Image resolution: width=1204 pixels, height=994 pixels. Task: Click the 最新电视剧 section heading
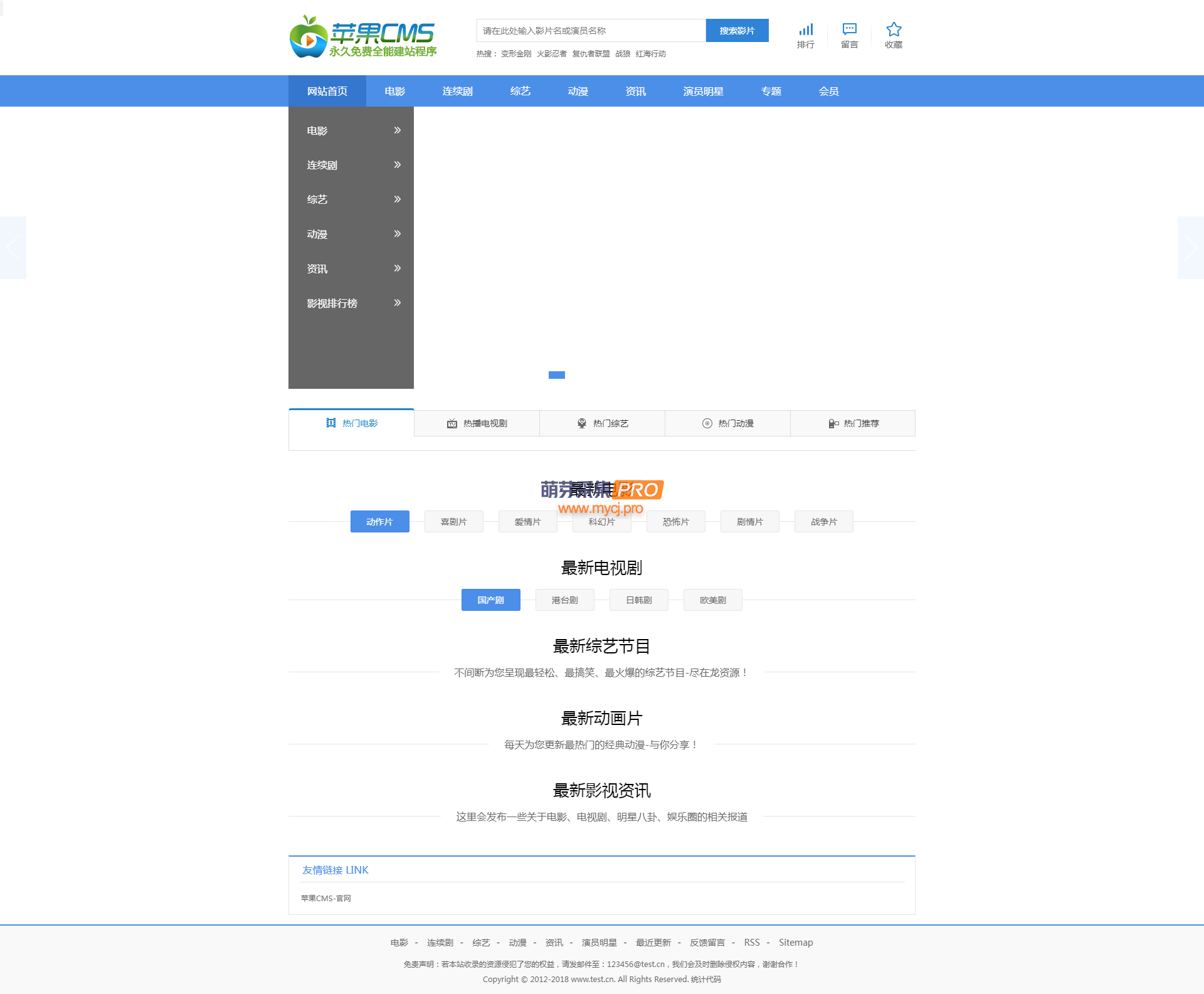(602, 568)
